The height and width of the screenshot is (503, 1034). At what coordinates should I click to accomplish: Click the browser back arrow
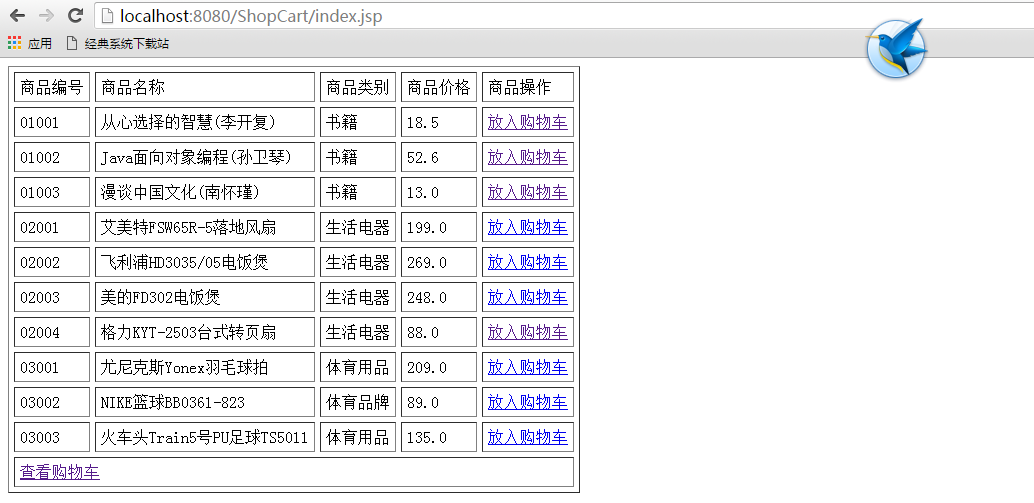(18, 16)
